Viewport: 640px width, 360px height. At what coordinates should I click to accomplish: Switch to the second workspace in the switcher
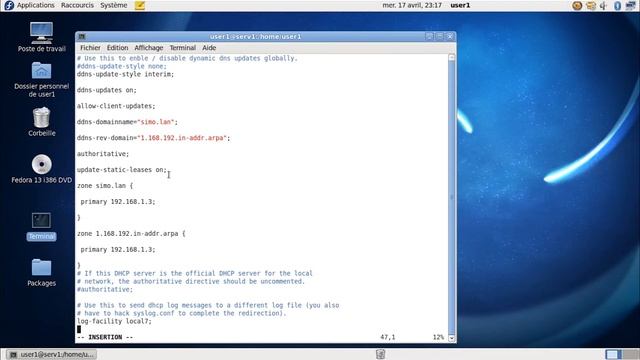(x=630, y=354)
